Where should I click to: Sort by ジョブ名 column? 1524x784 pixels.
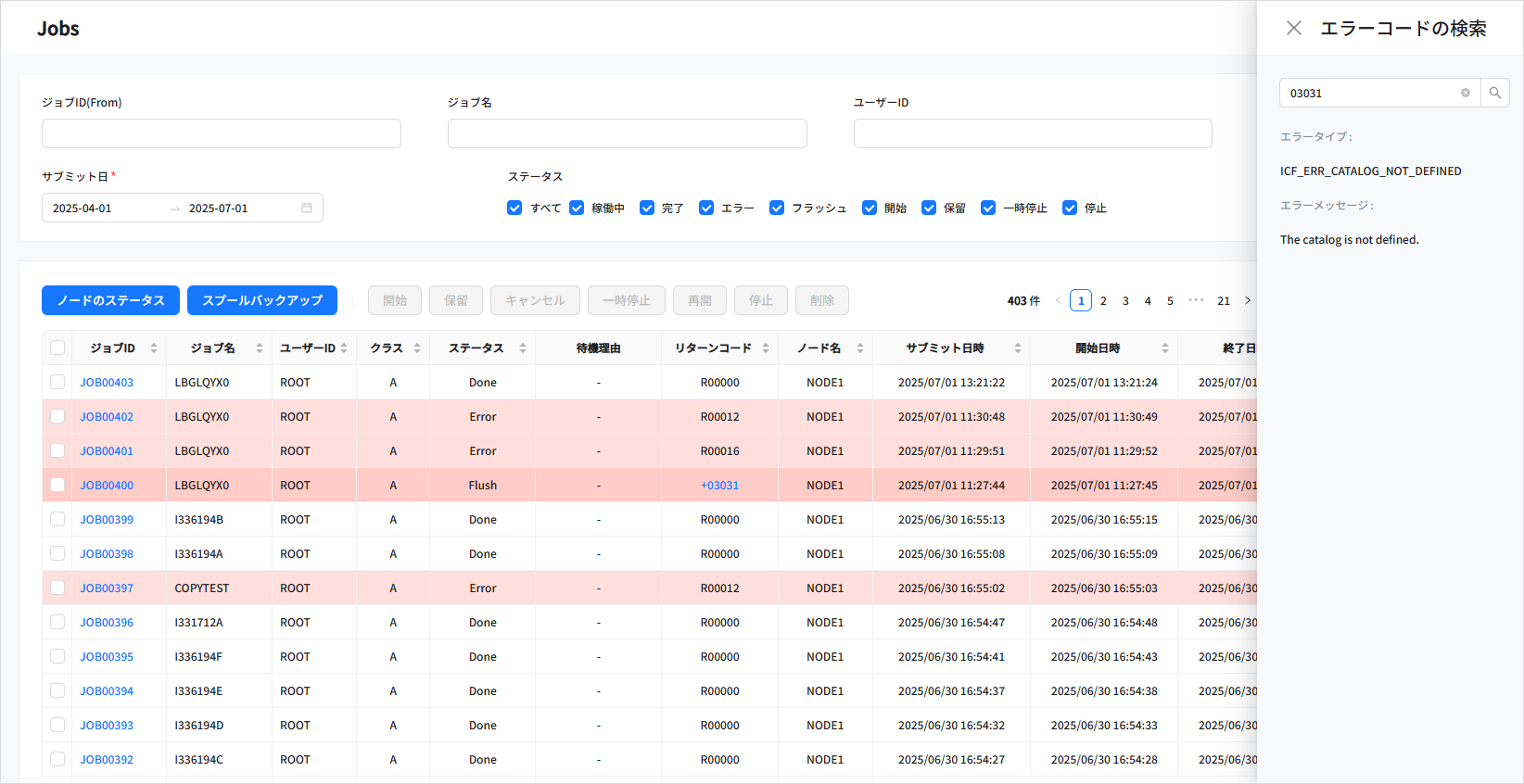260,348
